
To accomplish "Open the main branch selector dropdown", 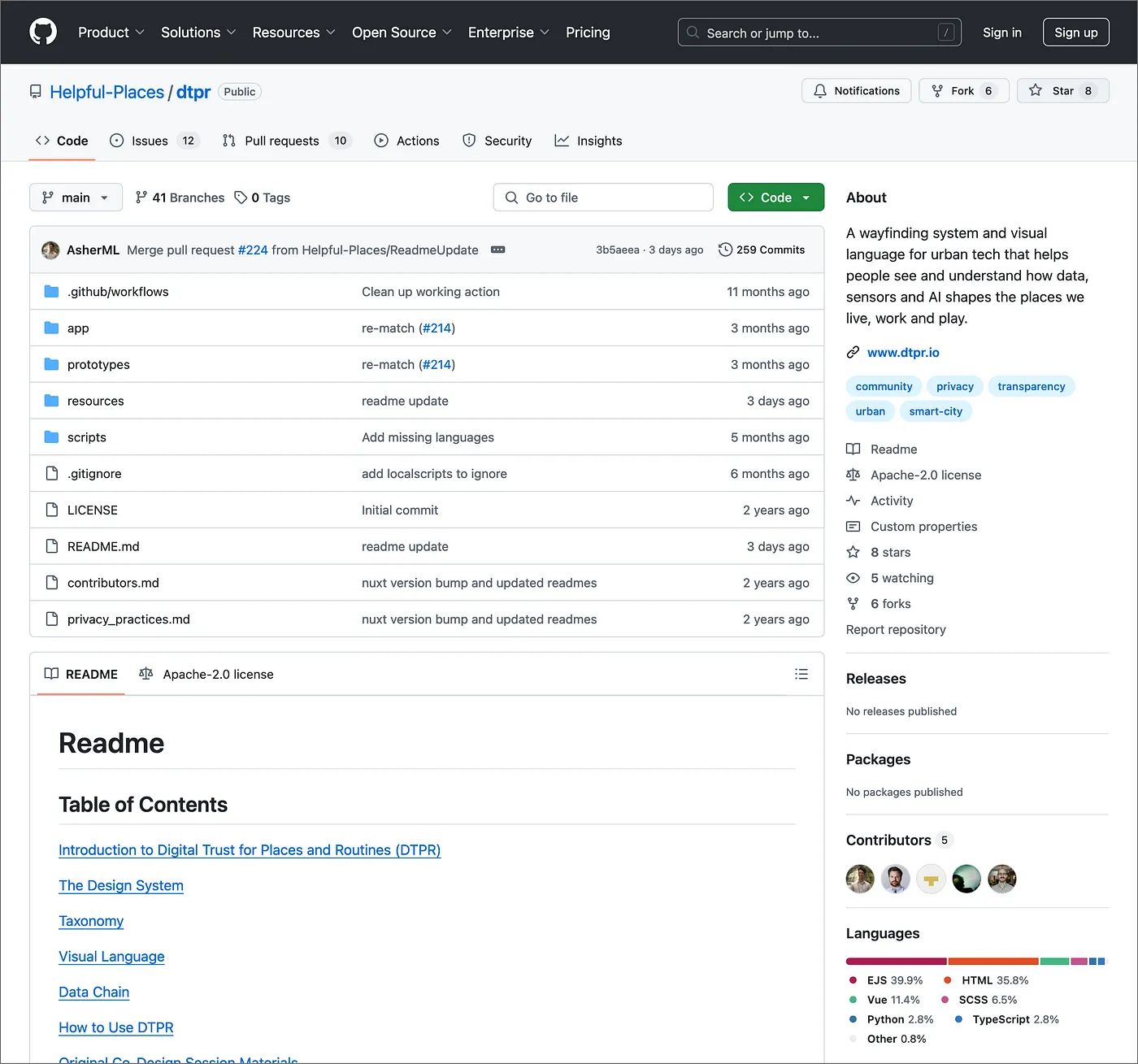I will 76,198.
